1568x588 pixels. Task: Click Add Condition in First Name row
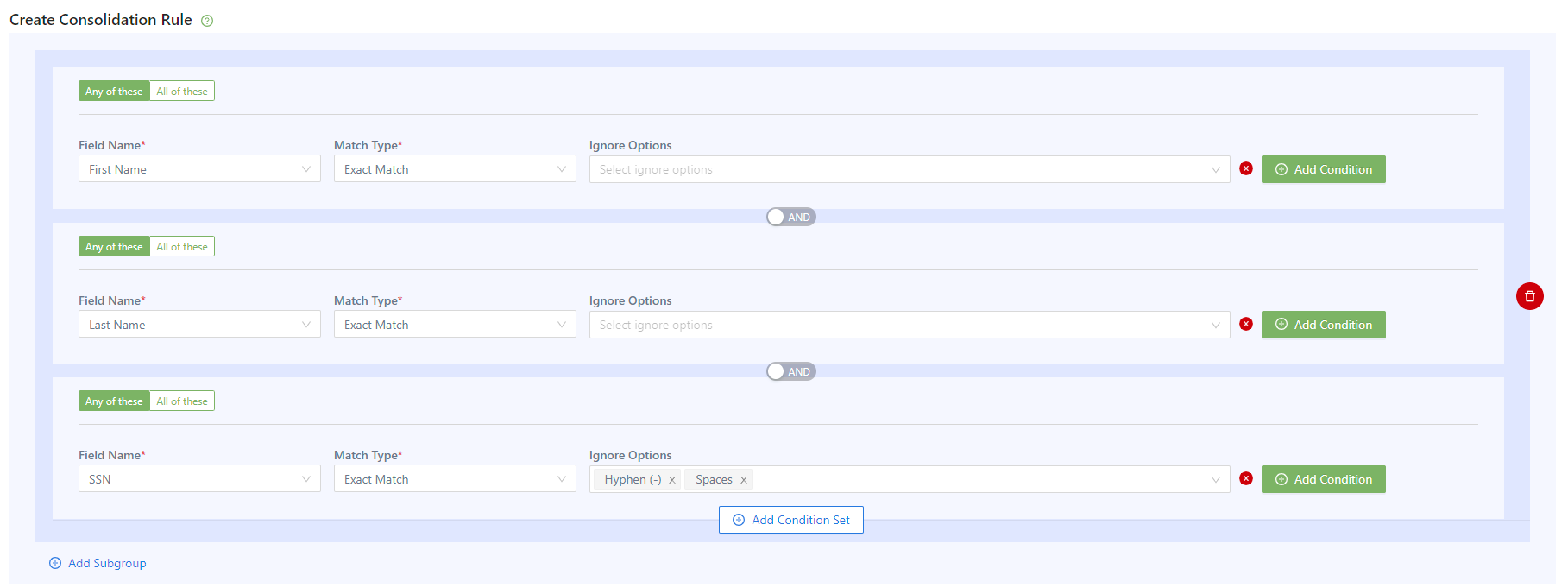pyautogui.click(x=1323, y=169)
